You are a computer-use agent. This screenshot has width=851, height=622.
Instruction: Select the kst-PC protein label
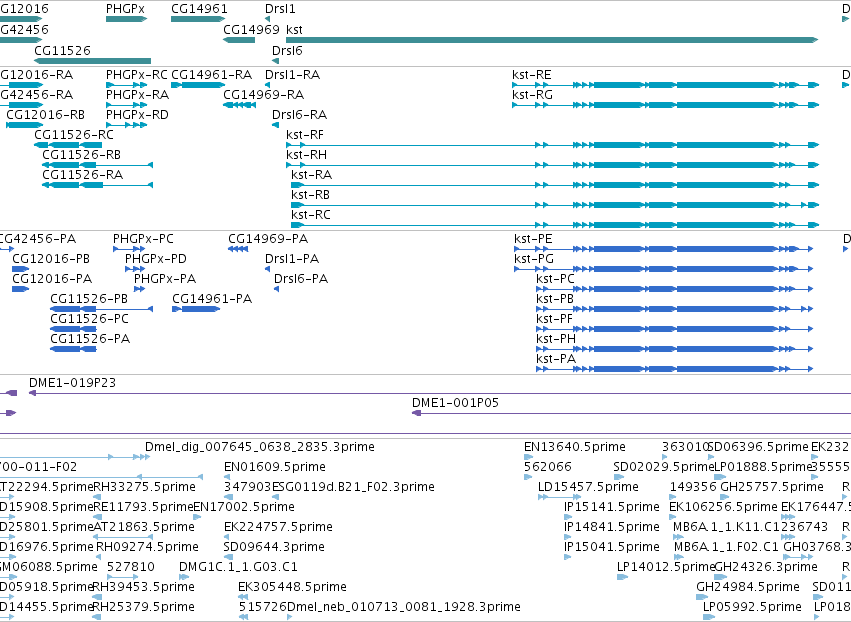[x=555, y=279]
